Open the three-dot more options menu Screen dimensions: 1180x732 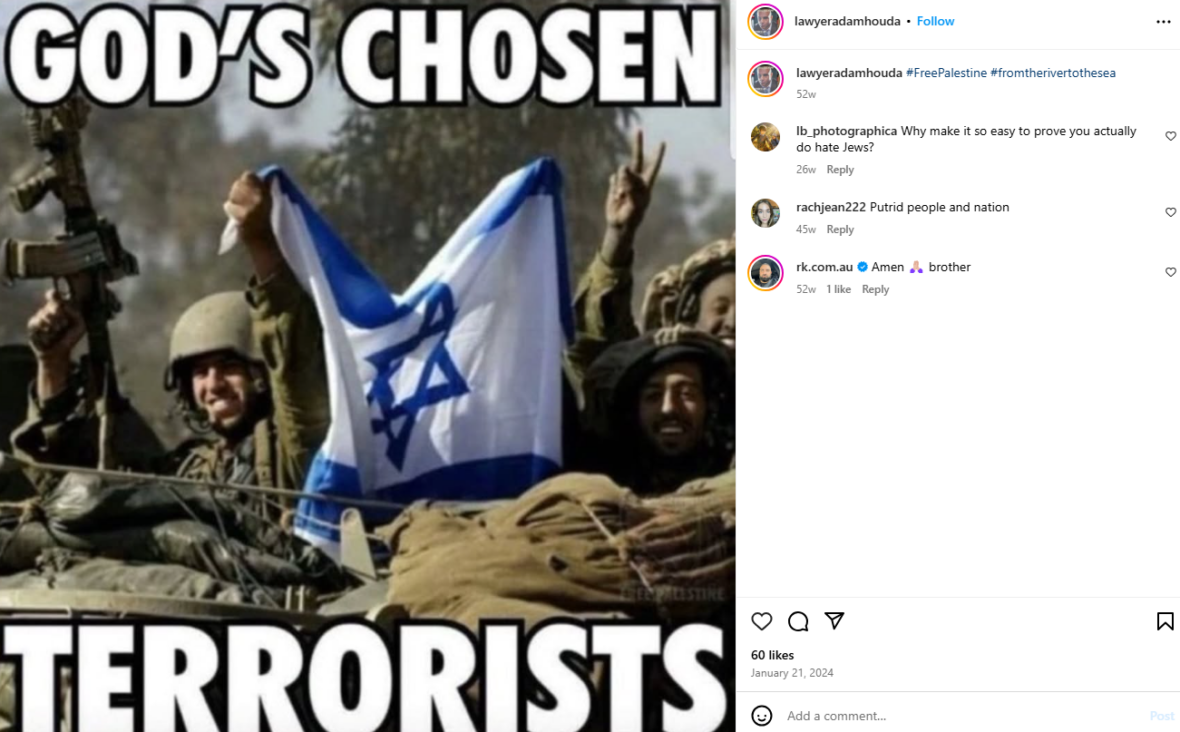(x=1163, y=22)
